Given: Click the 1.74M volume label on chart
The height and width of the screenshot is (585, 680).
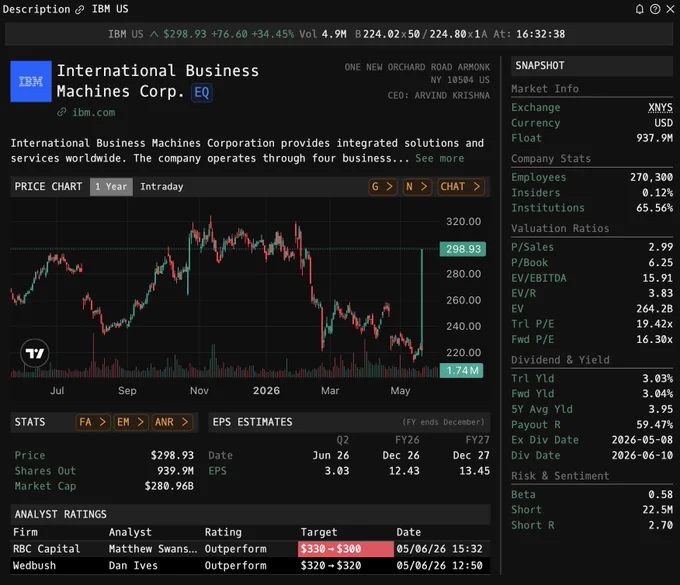Looking at the screenshot, I should pos(461,371).
